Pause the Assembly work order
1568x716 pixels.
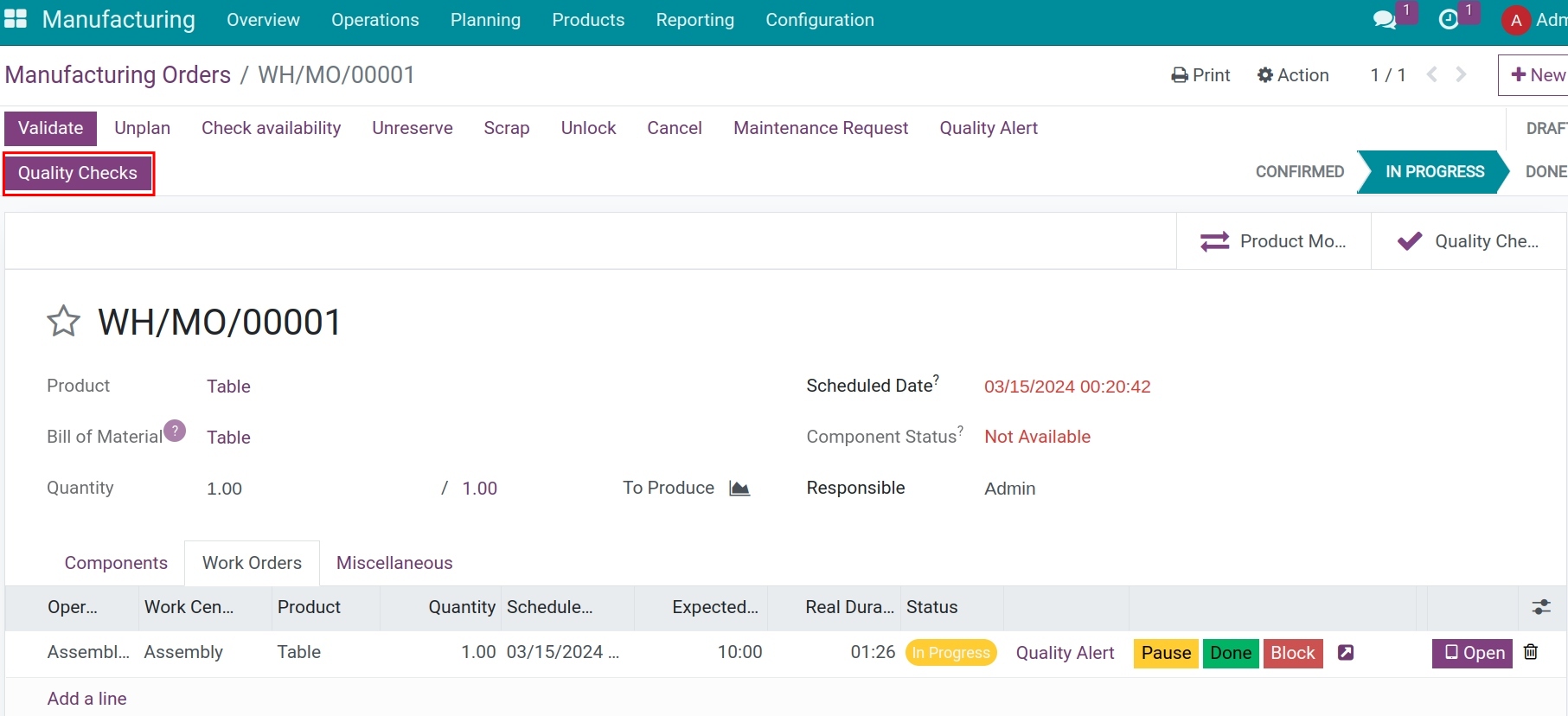point(1166,653)
